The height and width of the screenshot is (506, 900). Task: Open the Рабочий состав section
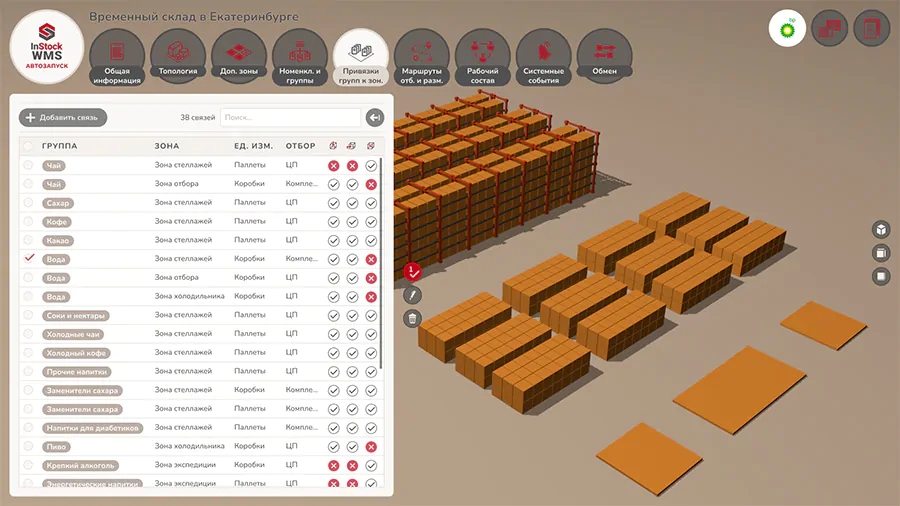click(x=483, y=56)
